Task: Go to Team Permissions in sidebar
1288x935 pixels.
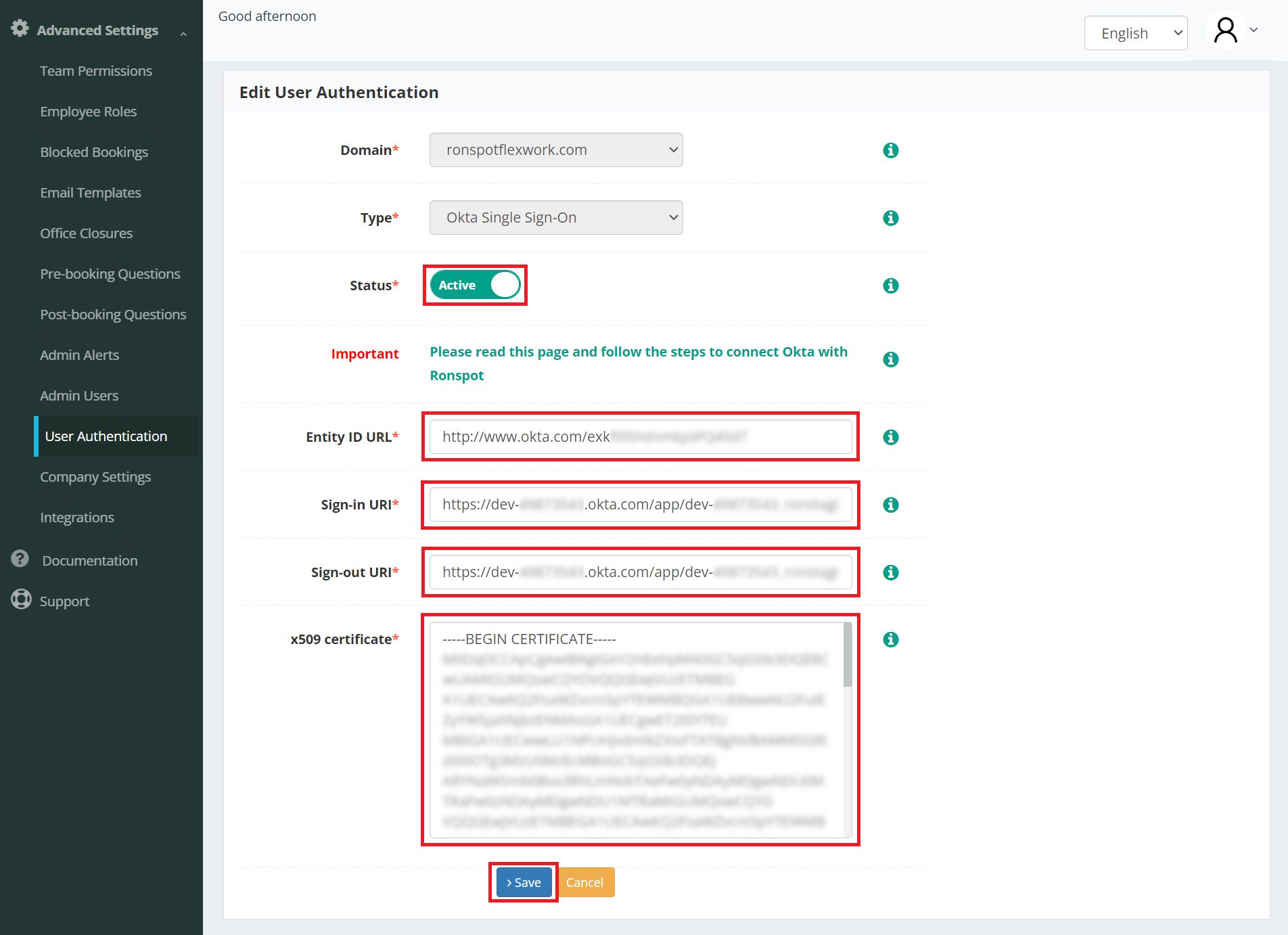Action: coord(96,71)
